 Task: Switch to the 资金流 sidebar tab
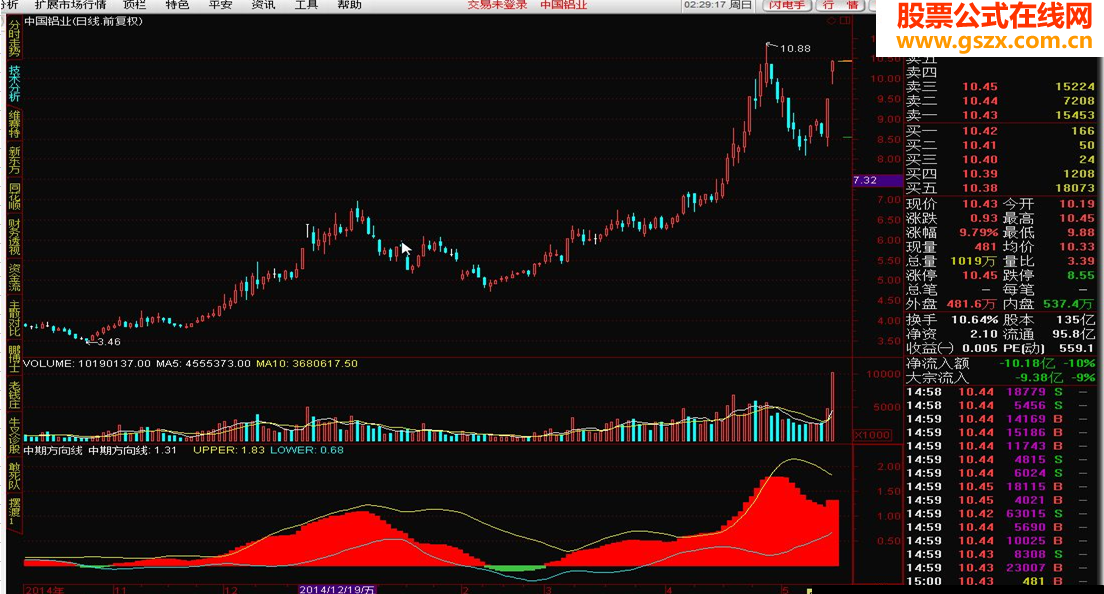point(14,278)
